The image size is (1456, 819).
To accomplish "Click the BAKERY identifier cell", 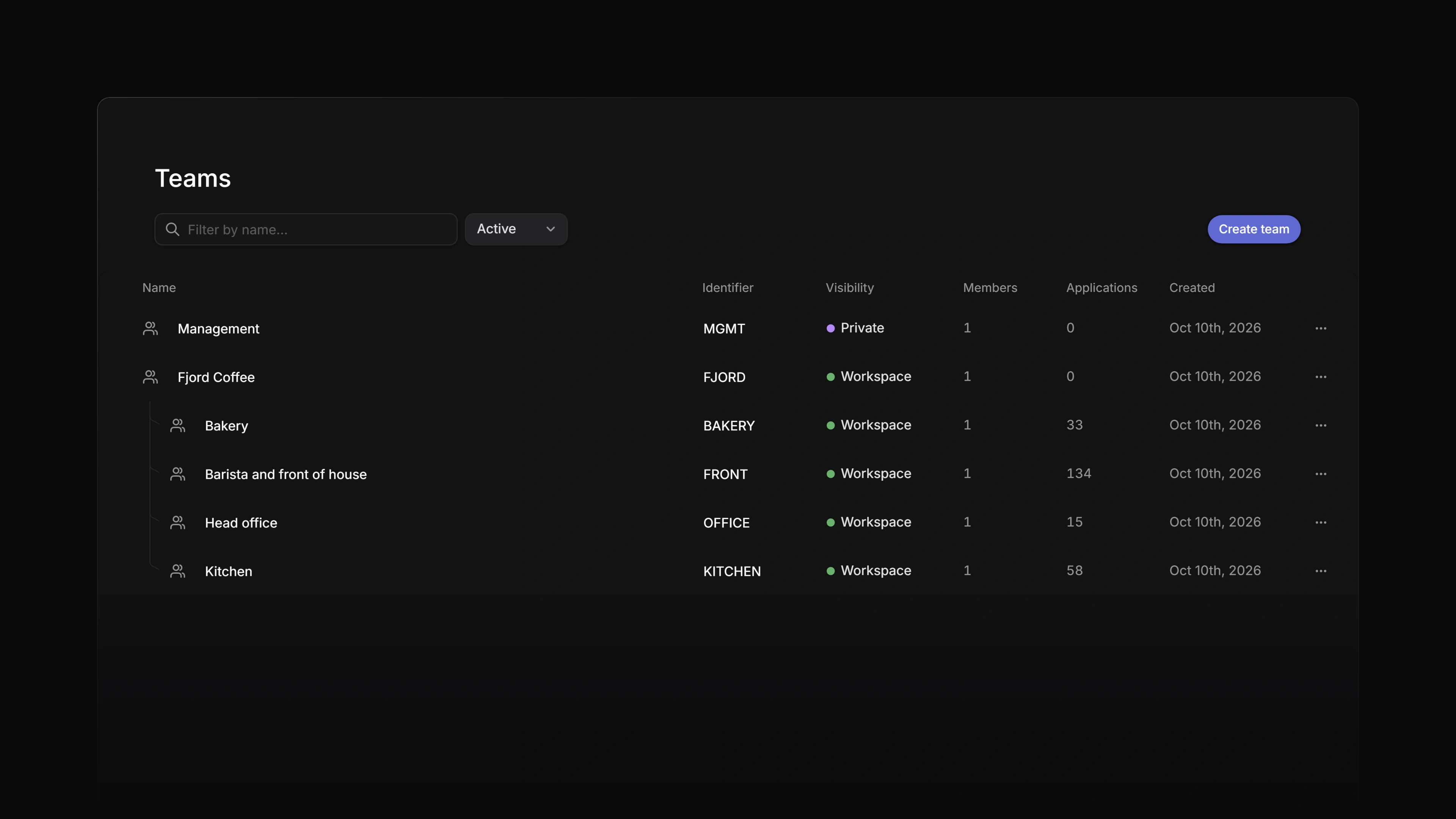I will tap(728, 425).
